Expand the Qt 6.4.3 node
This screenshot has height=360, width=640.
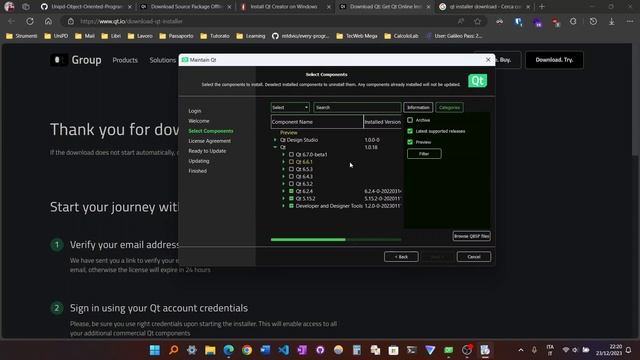tap(283, 177)
